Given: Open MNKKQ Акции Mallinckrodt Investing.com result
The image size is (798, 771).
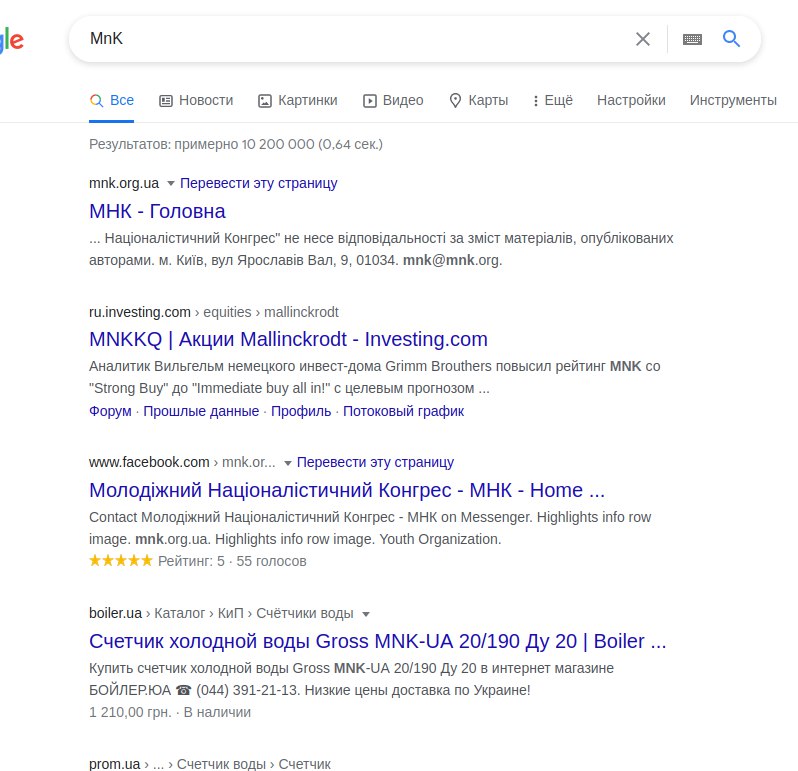Looking at the screenshot, I should 288,339.
